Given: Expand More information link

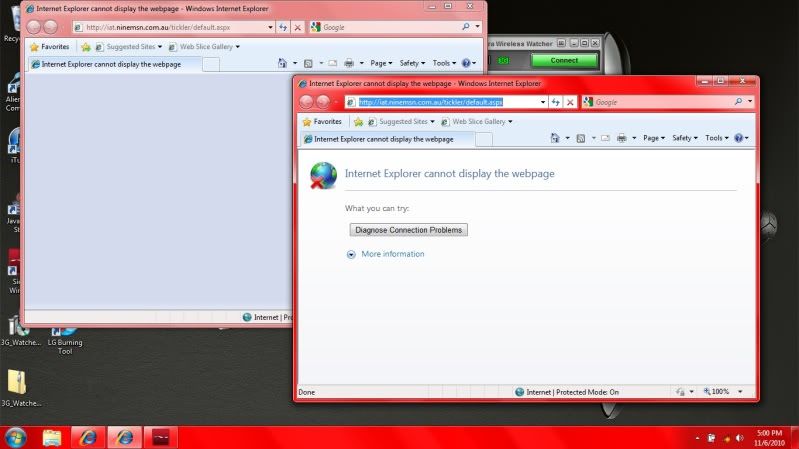Looking at the screenshot, I should pyautogui.click(x=392, y=254).
